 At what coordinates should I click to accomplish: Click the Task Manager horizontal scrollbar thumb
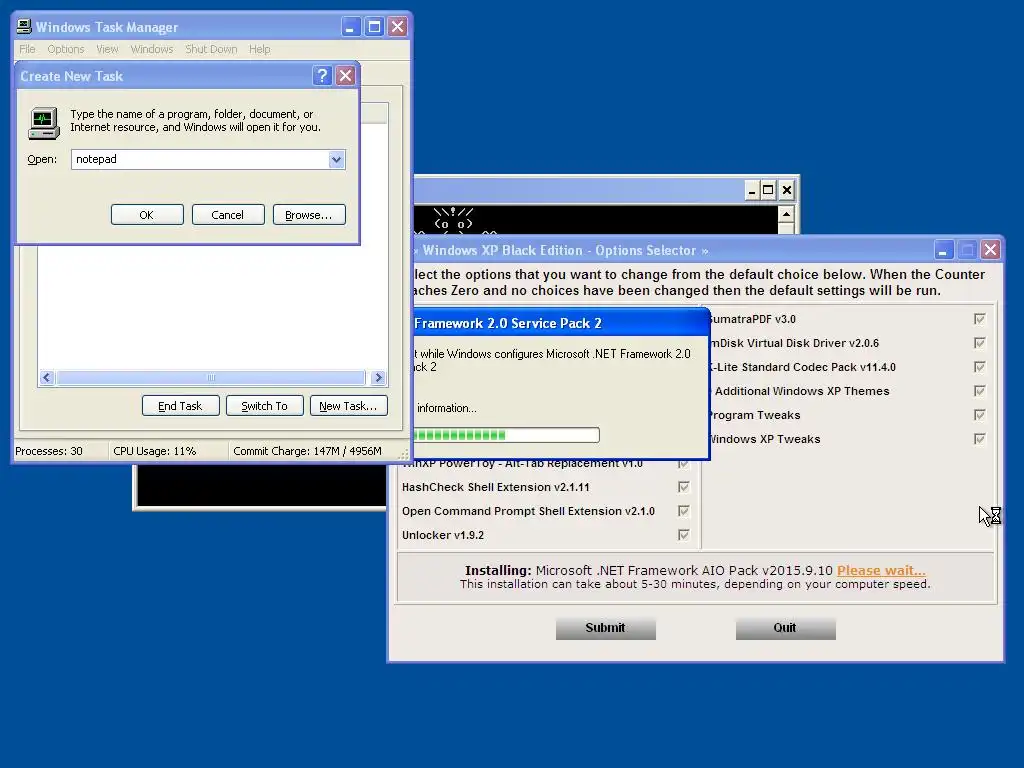211,377
